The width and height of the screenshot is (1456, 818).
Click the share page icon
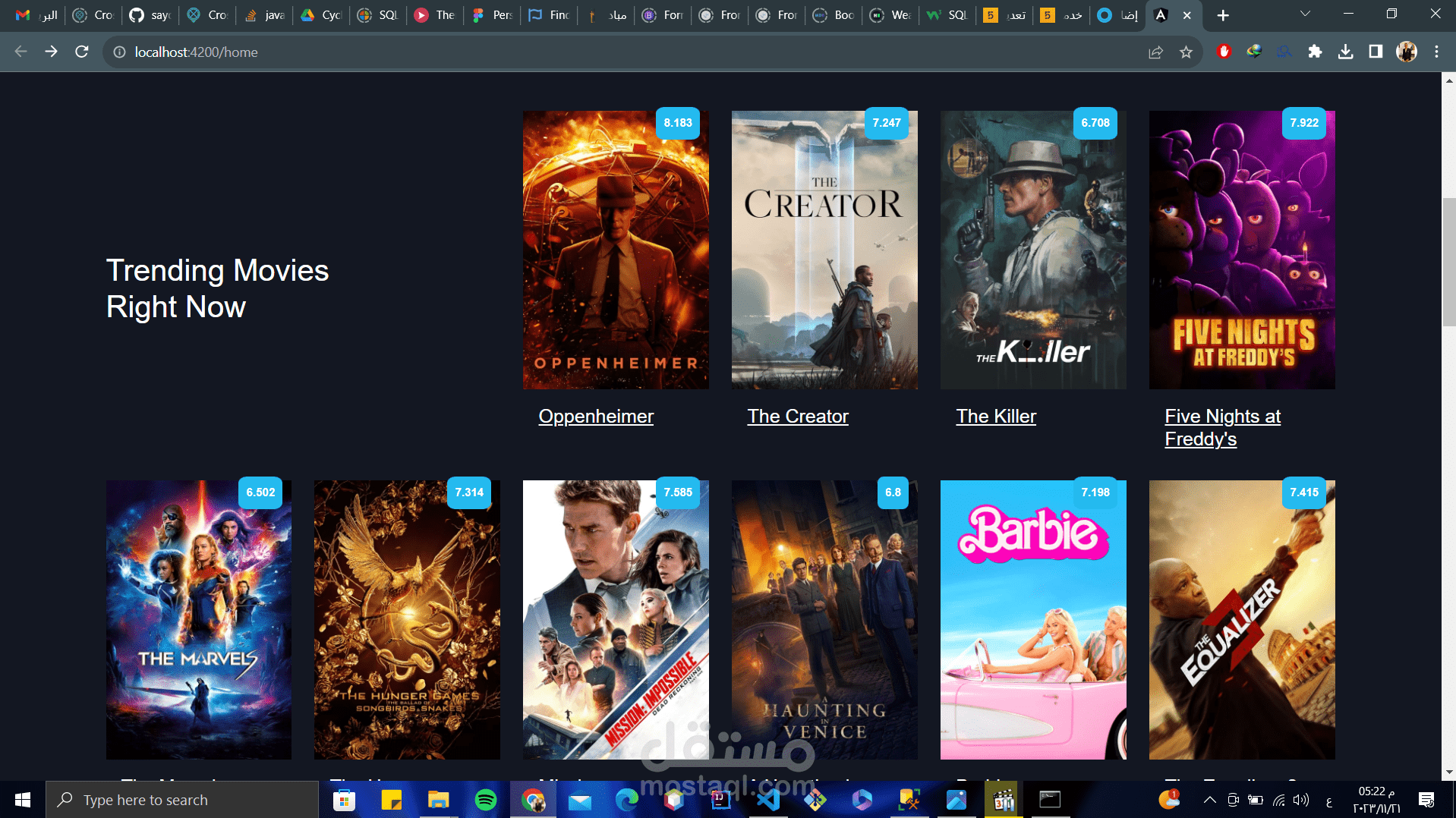click(1155, 52)
